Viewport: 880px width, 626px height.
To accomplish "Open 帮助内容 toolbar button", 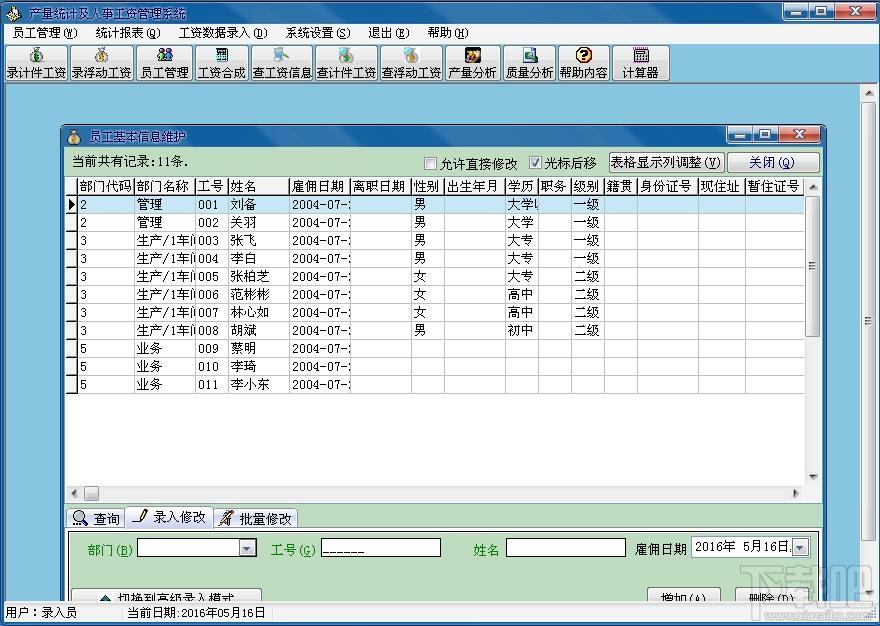I will (x=584, y=63).
